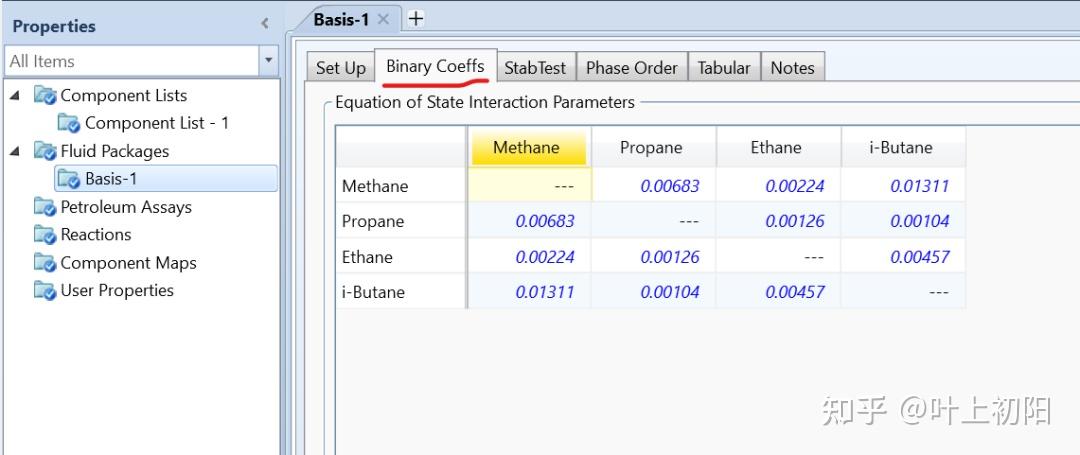Click the i-Butane column header
This screenshot has width=1080, height=455.
pos(900,147)
